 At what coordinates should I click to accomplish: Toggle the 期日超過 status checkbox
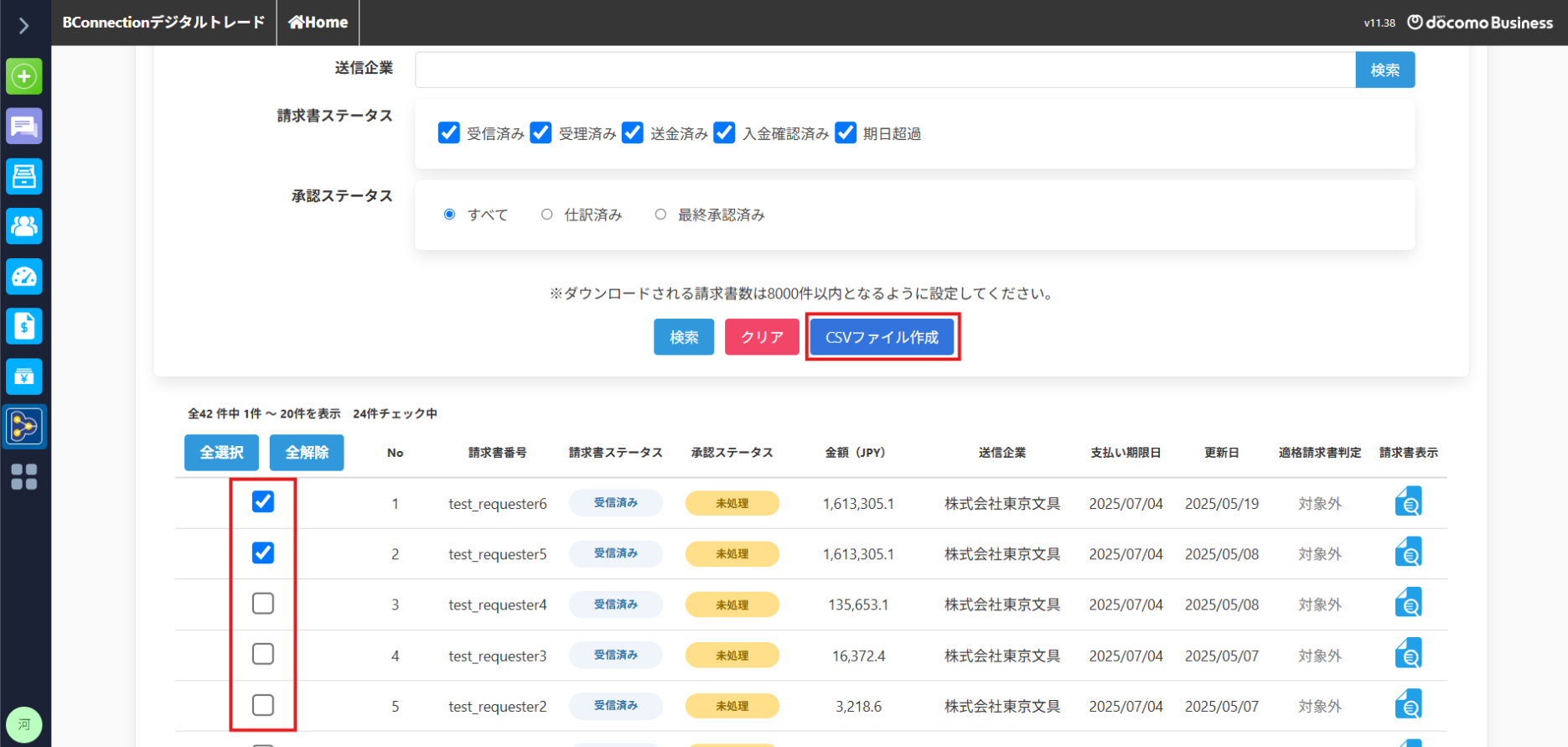[x=846, y=133]
